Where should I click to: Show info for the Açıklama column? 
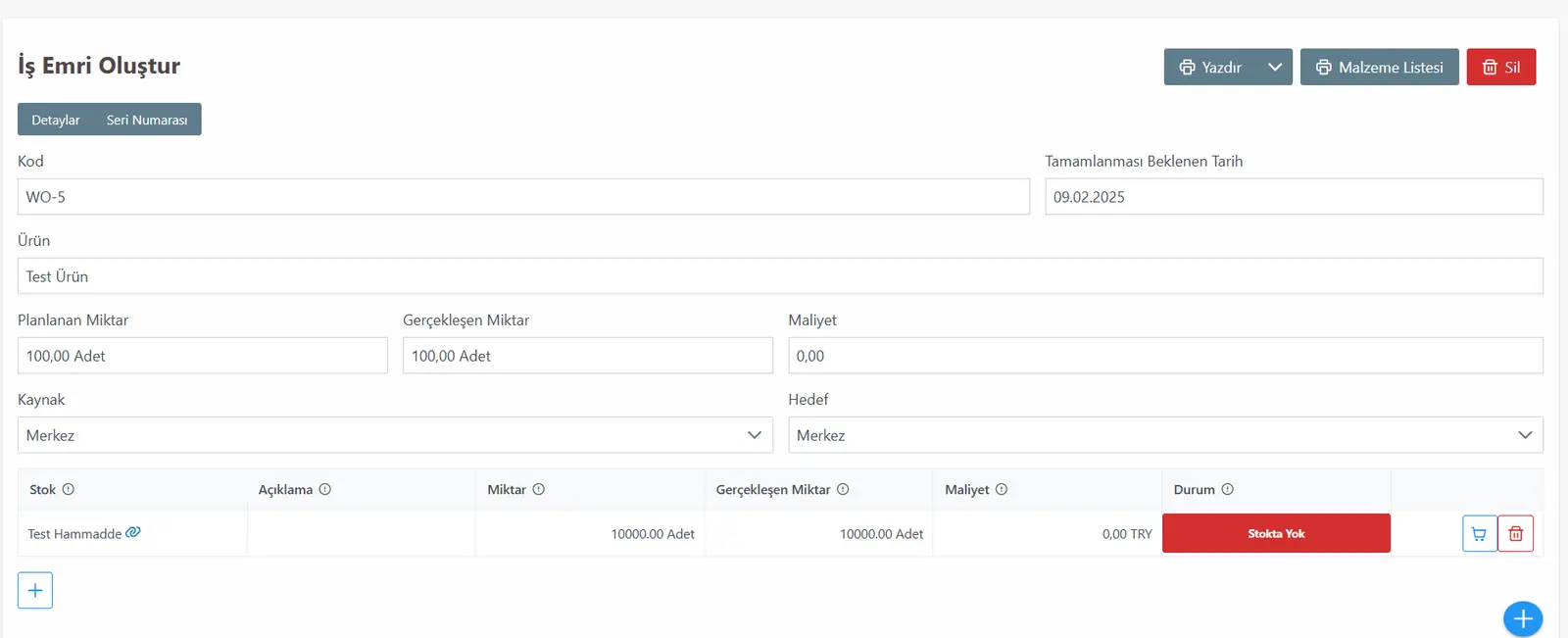click(x=325, y=489)
